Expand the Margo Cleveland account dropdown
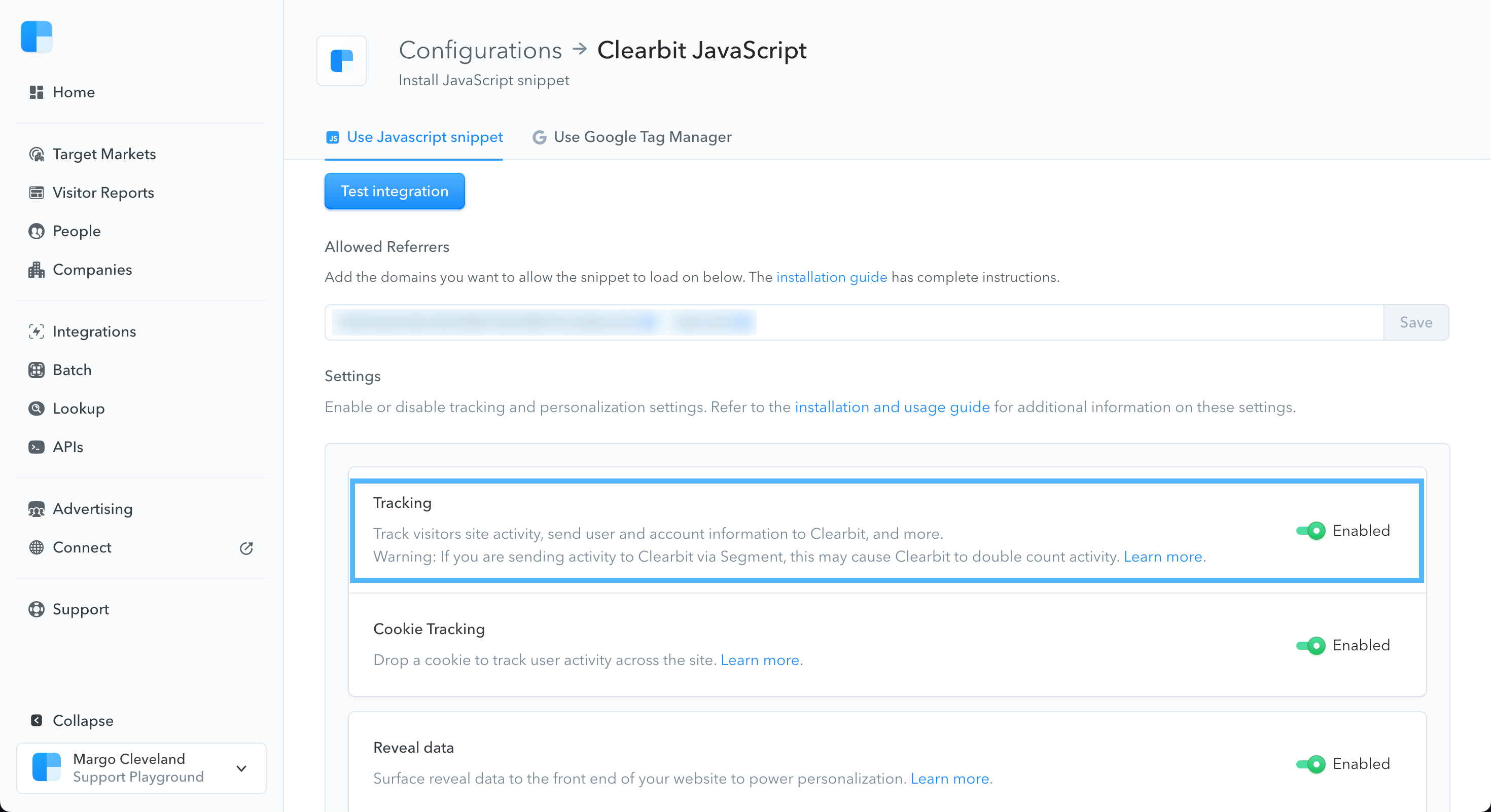1491x812 pixels. 241,768
